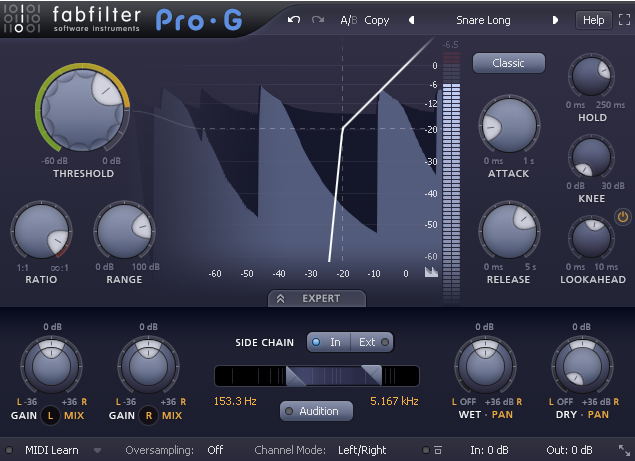Click the In: 0 dB level
The width and height of the screenshot is (635, 461).
click(x=489, y=450)
